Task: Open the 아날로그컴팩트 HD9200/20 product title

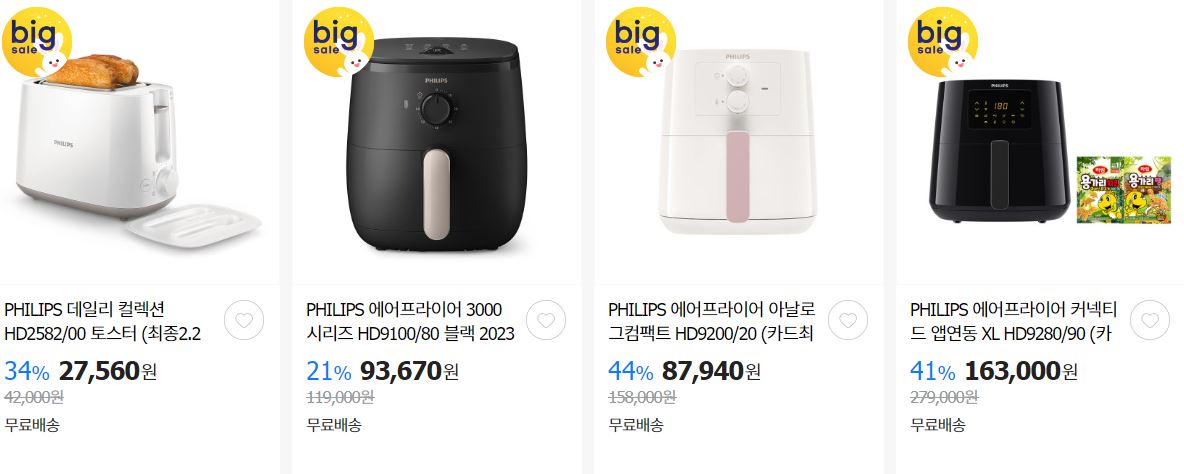Action: coord(712,322)
